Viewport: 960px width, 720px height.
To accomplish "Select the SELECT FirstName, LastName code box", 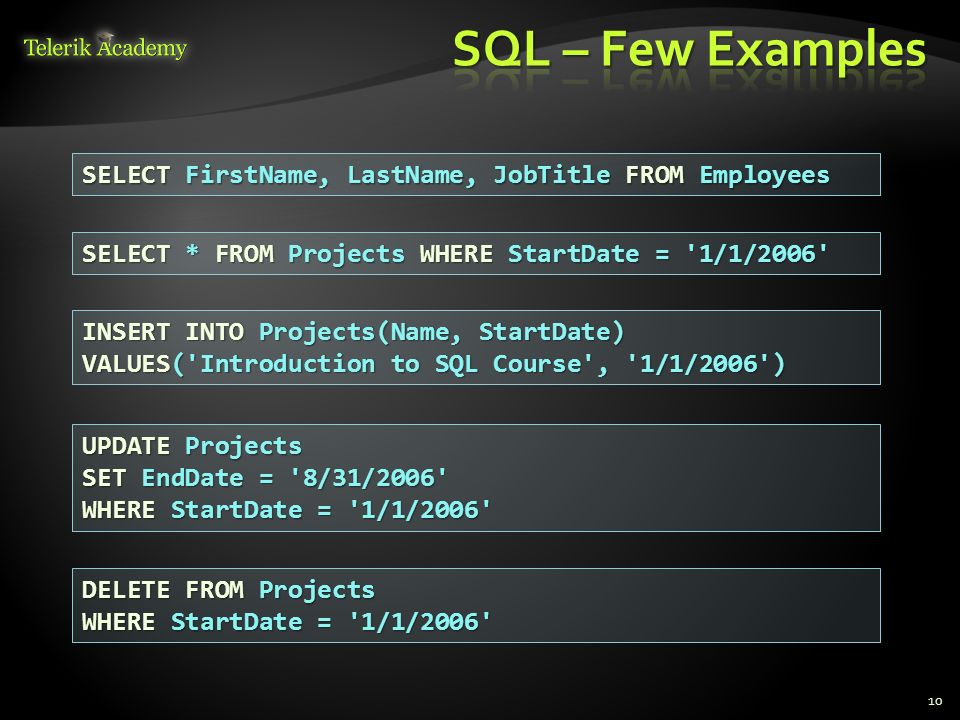I will click(x=476, y=174).
